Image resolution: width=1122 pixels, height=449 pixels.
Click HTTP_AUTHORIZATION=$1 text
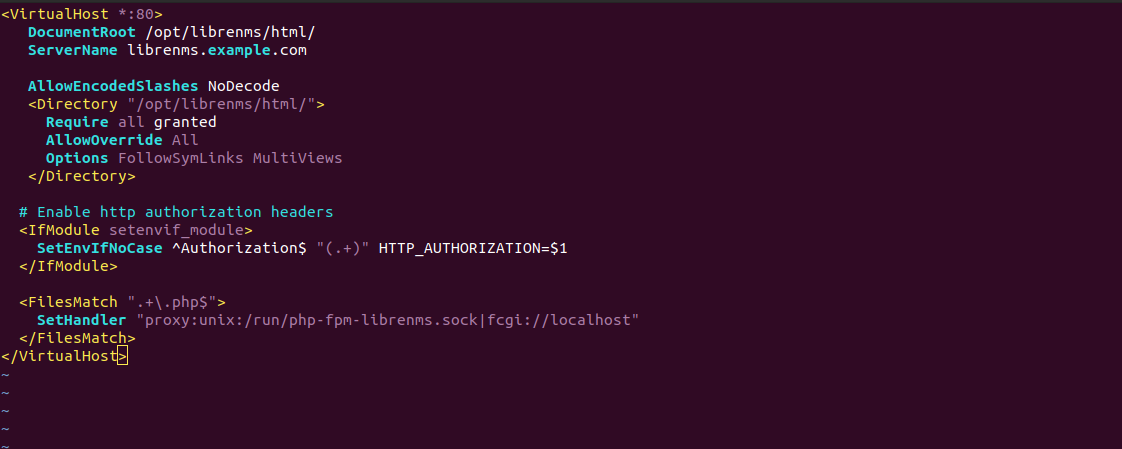pos(473,248)
